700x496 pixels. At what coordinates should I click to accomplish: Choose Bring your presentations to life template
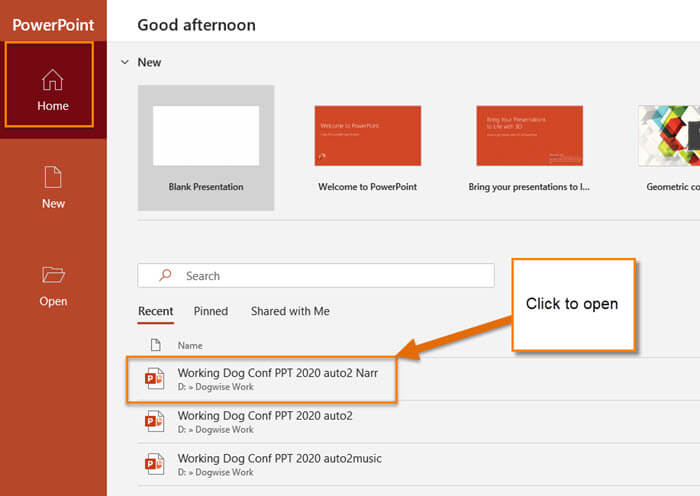click(x=529, y=148)
